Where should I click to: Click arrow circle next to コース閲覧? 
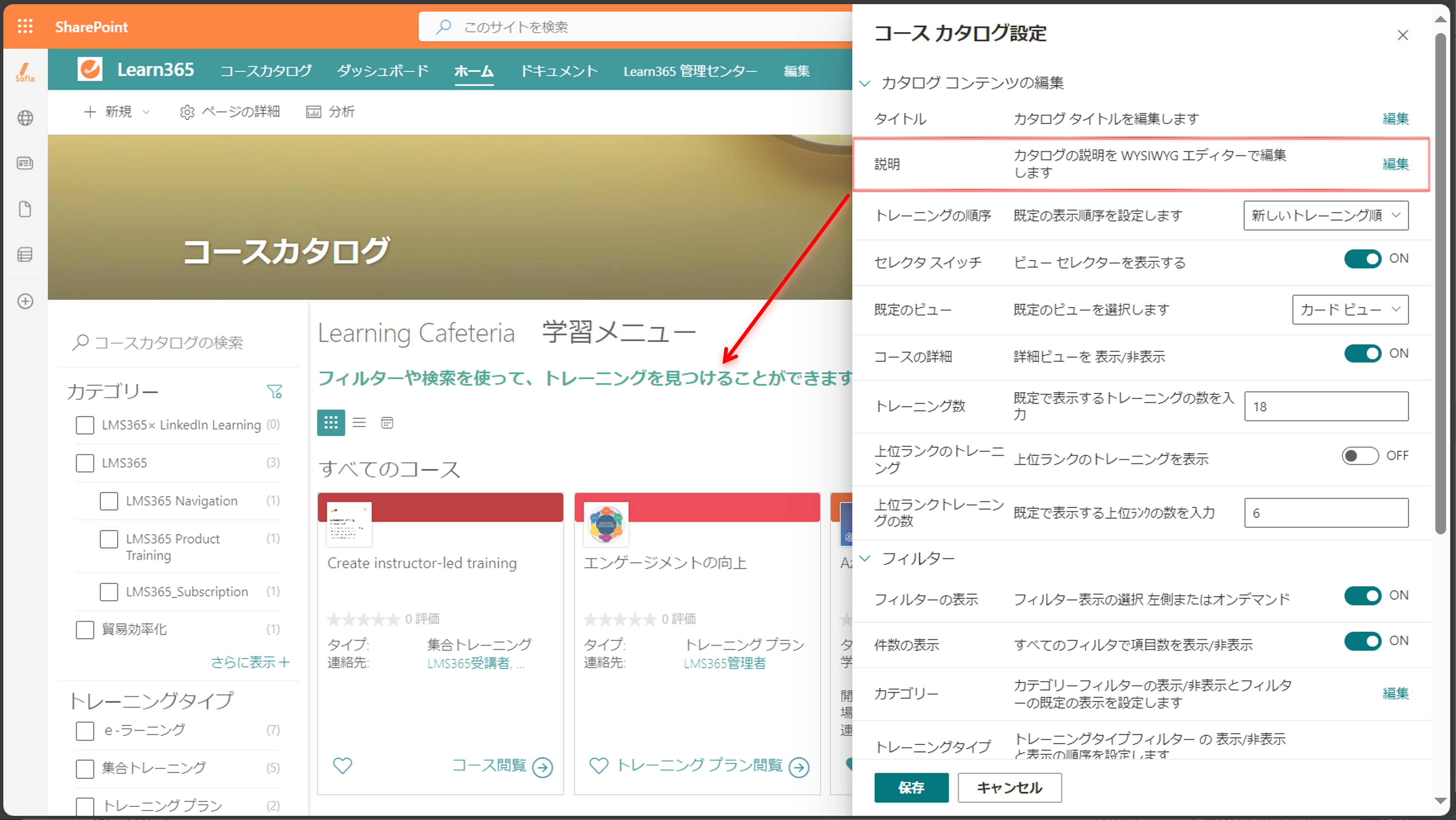(543, 767)
